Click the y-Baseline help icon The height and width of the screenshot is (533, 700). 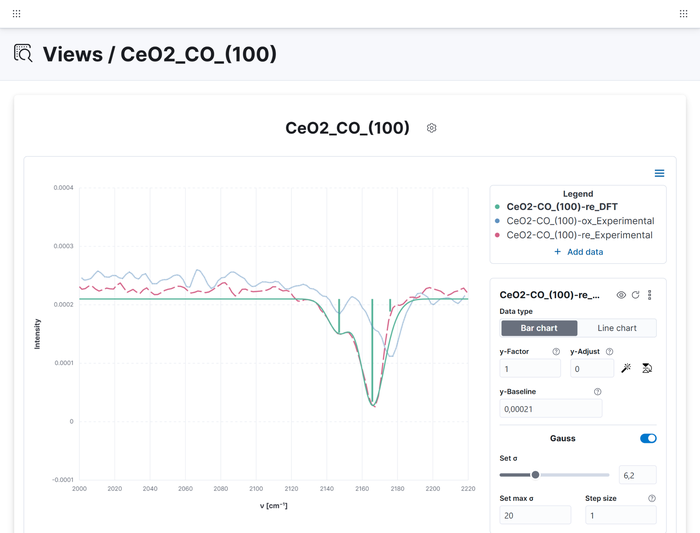click(597, 392)
